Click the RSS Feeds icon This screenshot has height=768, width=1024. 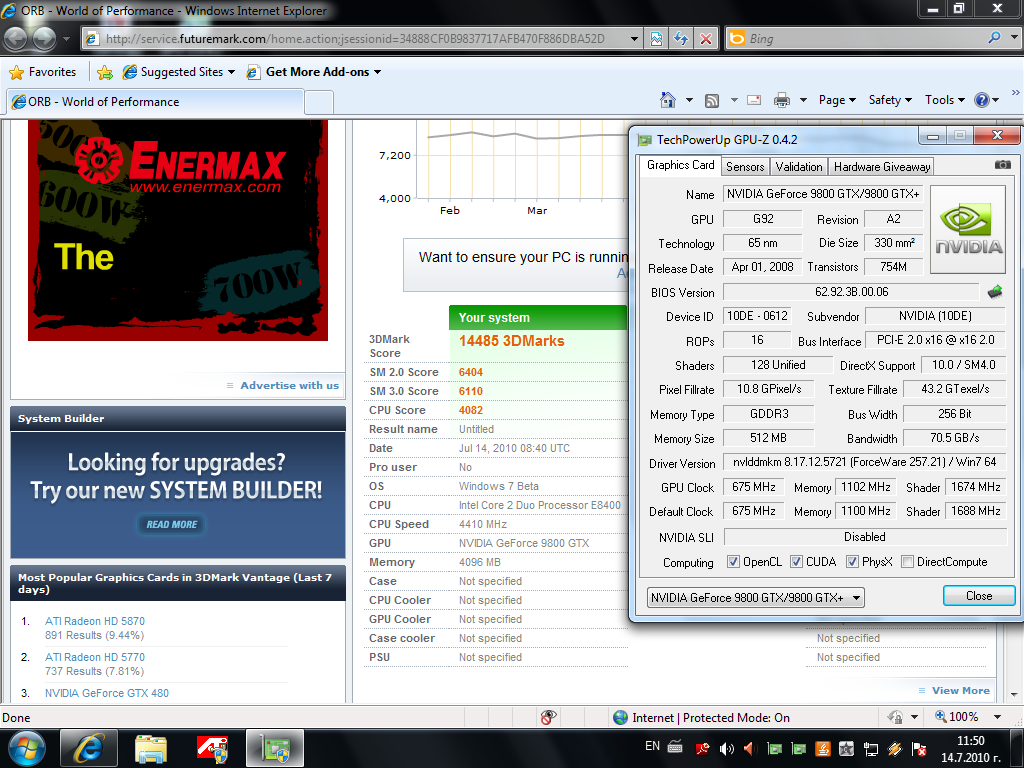pos(712,100)
